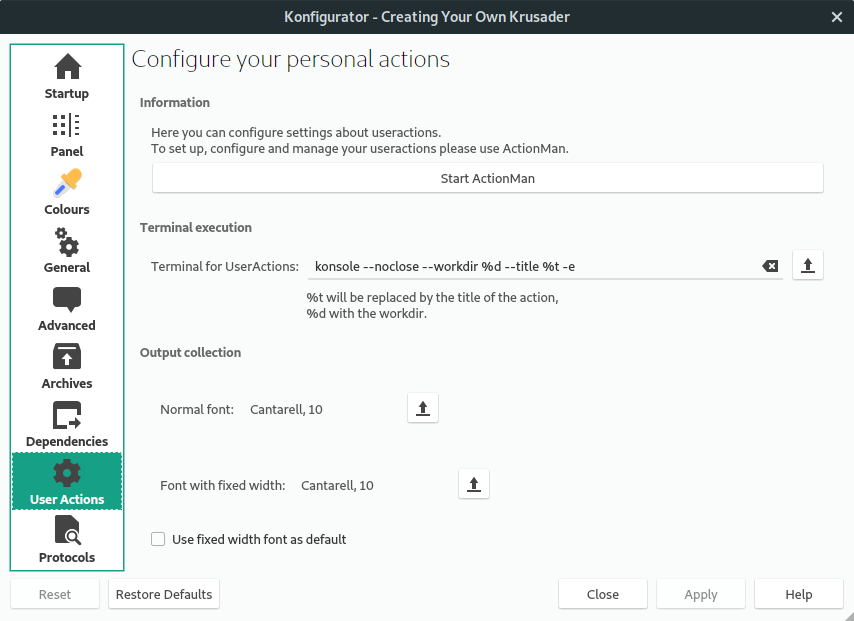The height and width of the screenshot is (621, 854).
Task: Open the Colours dropper icon
Action: 68,182
